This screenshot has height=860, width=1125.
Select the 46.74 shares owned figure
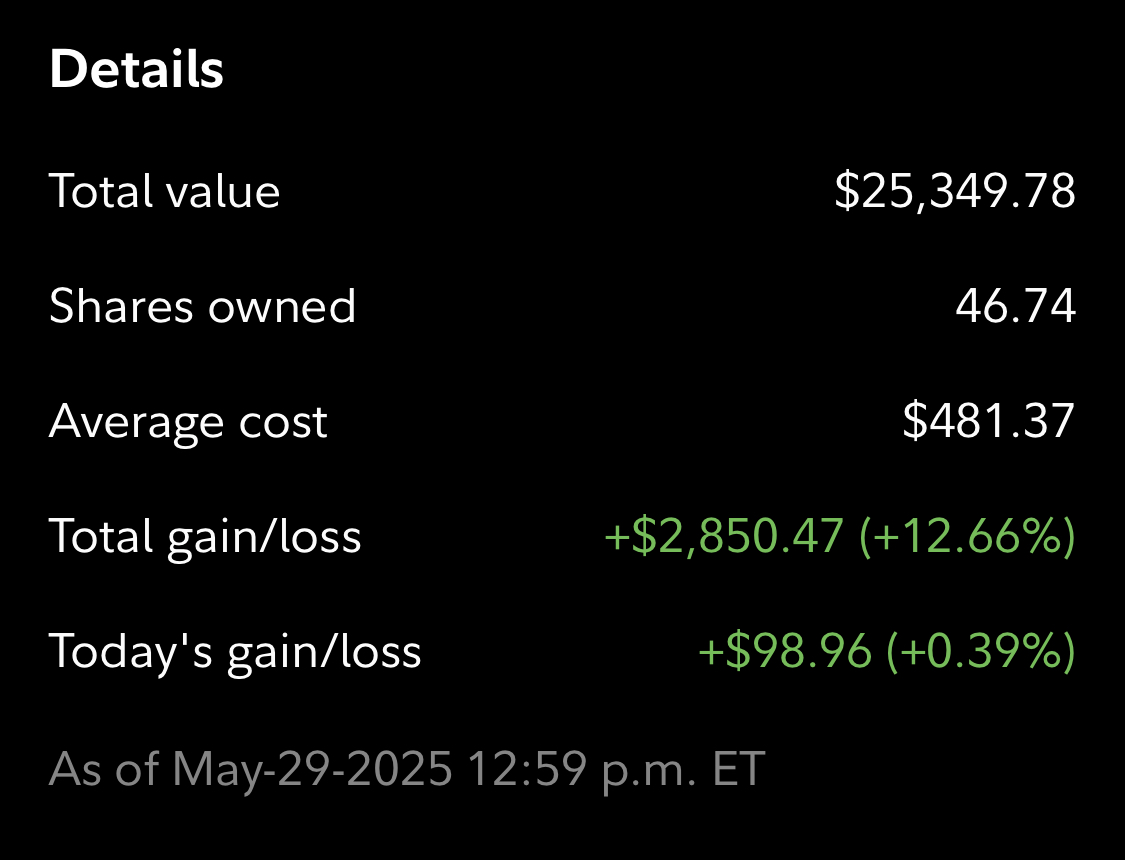[1015, 306]
